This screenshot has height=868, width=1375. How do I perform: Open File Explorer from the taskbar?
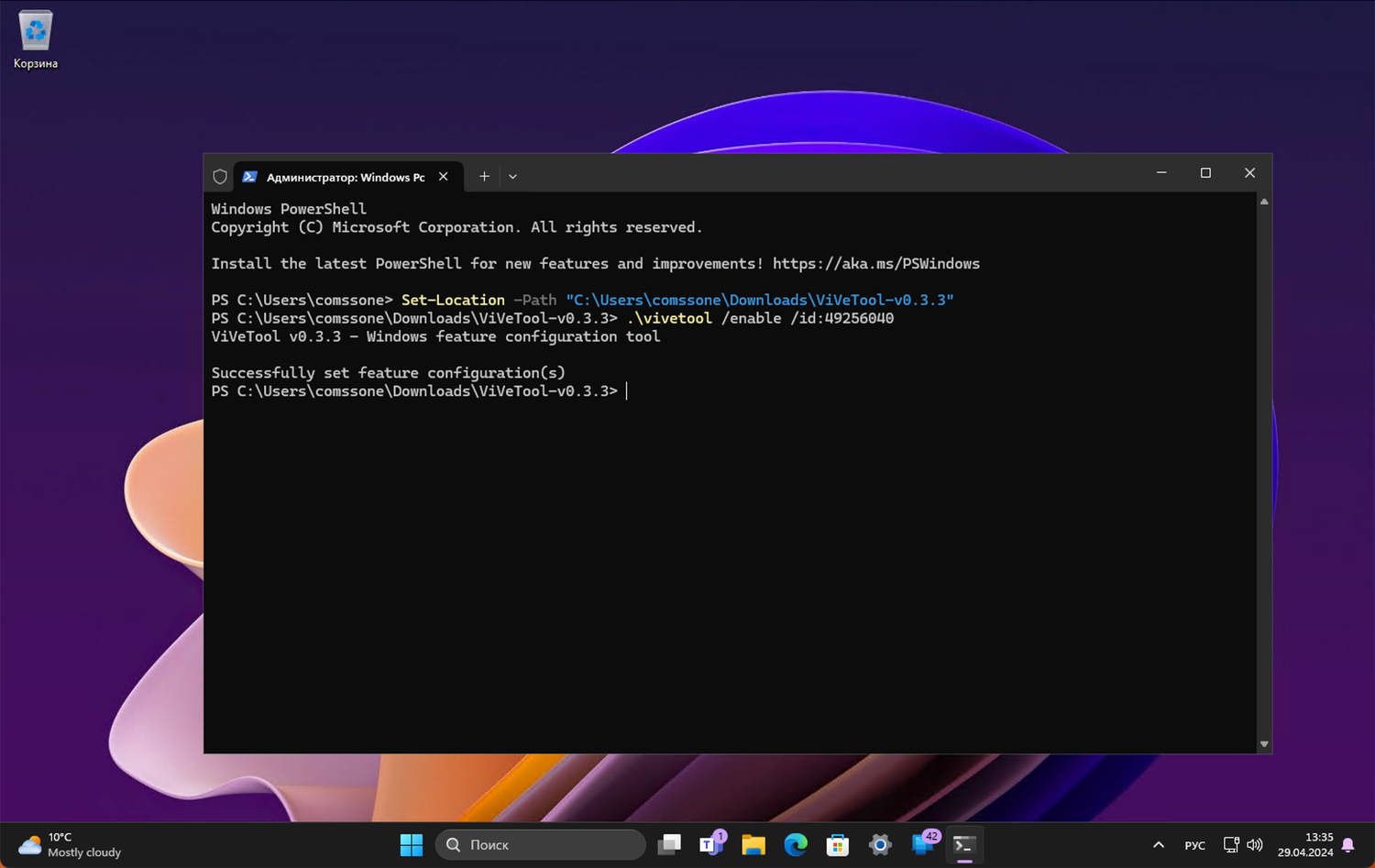[753, 844]
